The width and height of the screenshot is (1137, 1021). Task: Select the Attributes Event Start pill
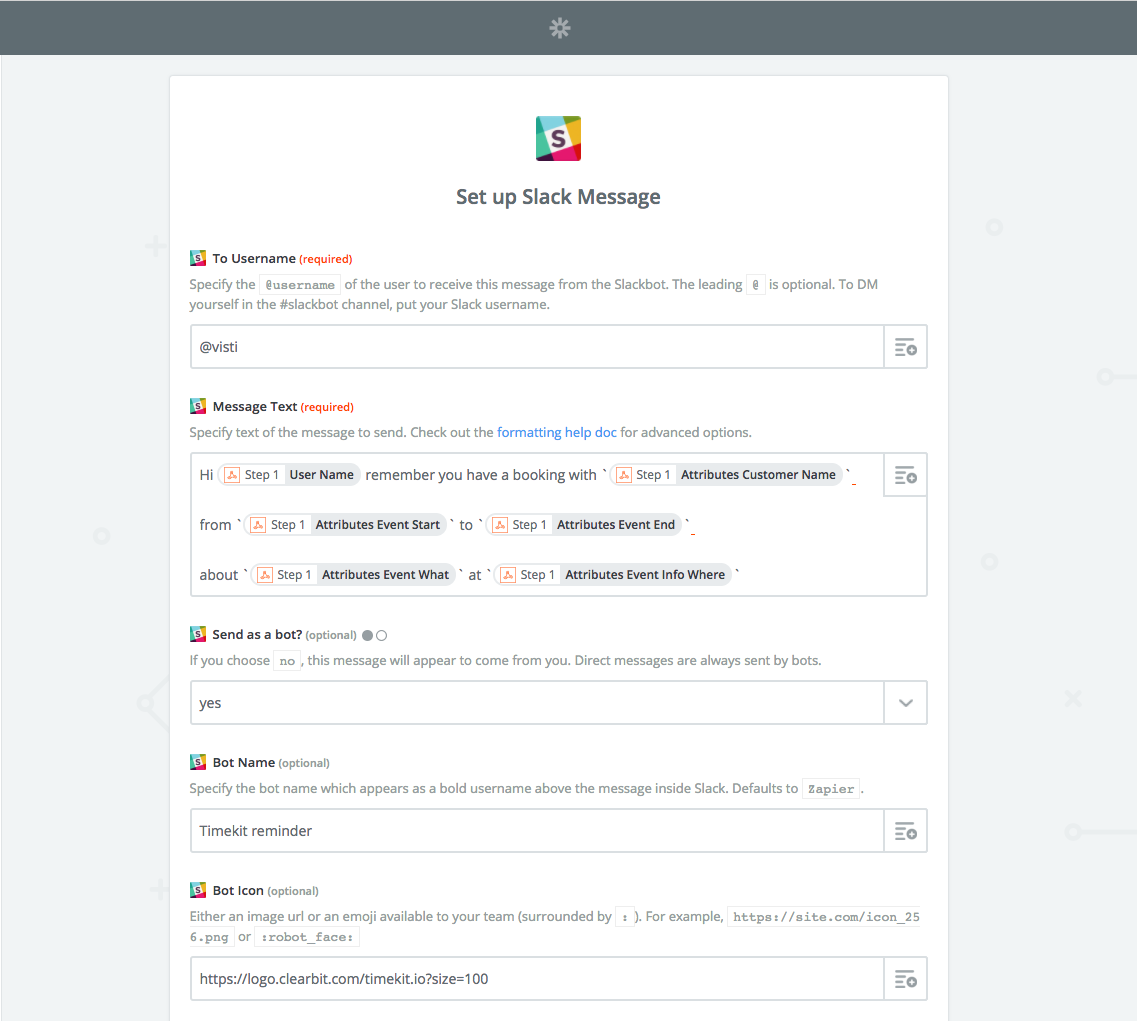[345, 525]
